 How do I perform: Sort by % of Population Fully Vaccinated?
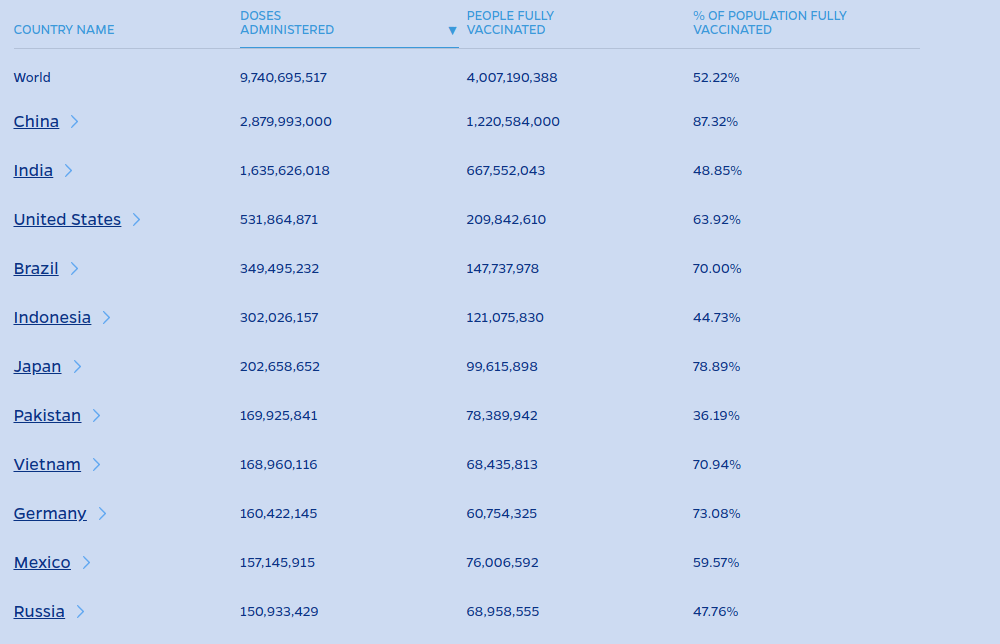769,23
